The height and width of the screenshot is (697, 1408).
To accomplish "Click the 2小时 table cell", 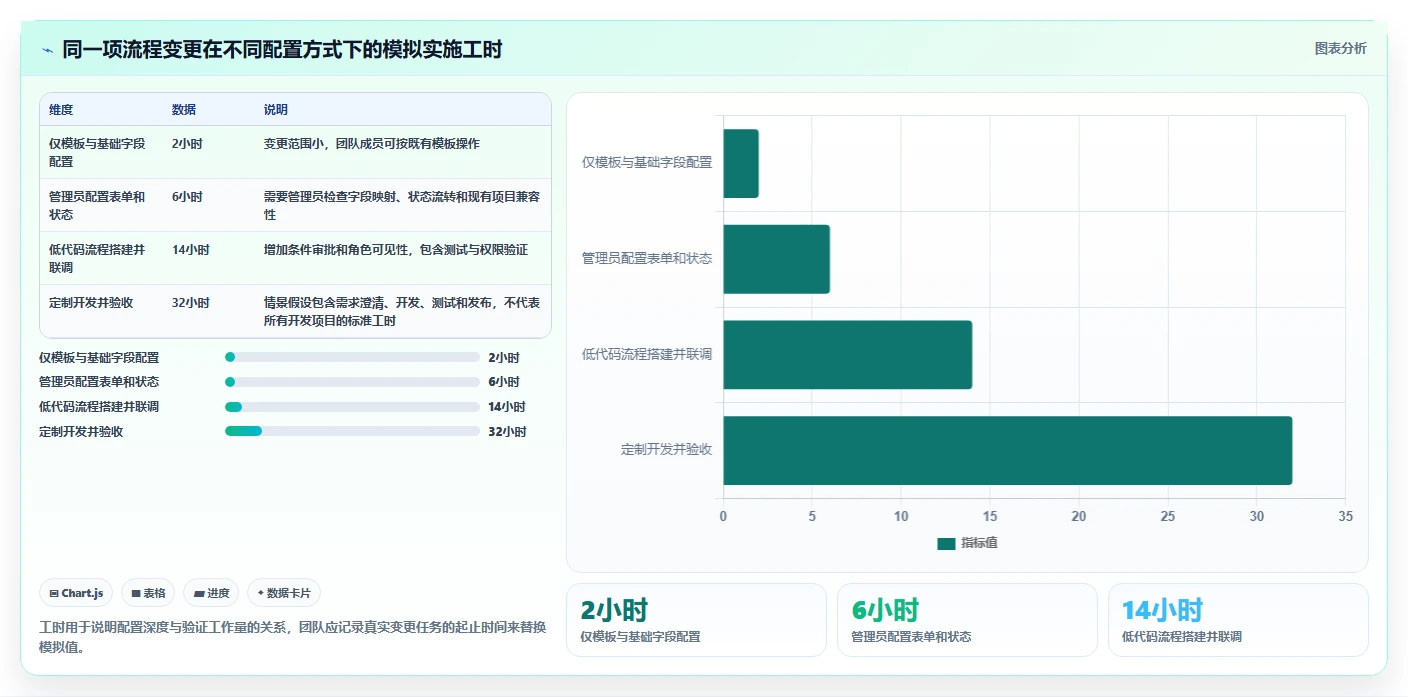I will [x=209, y=152].
